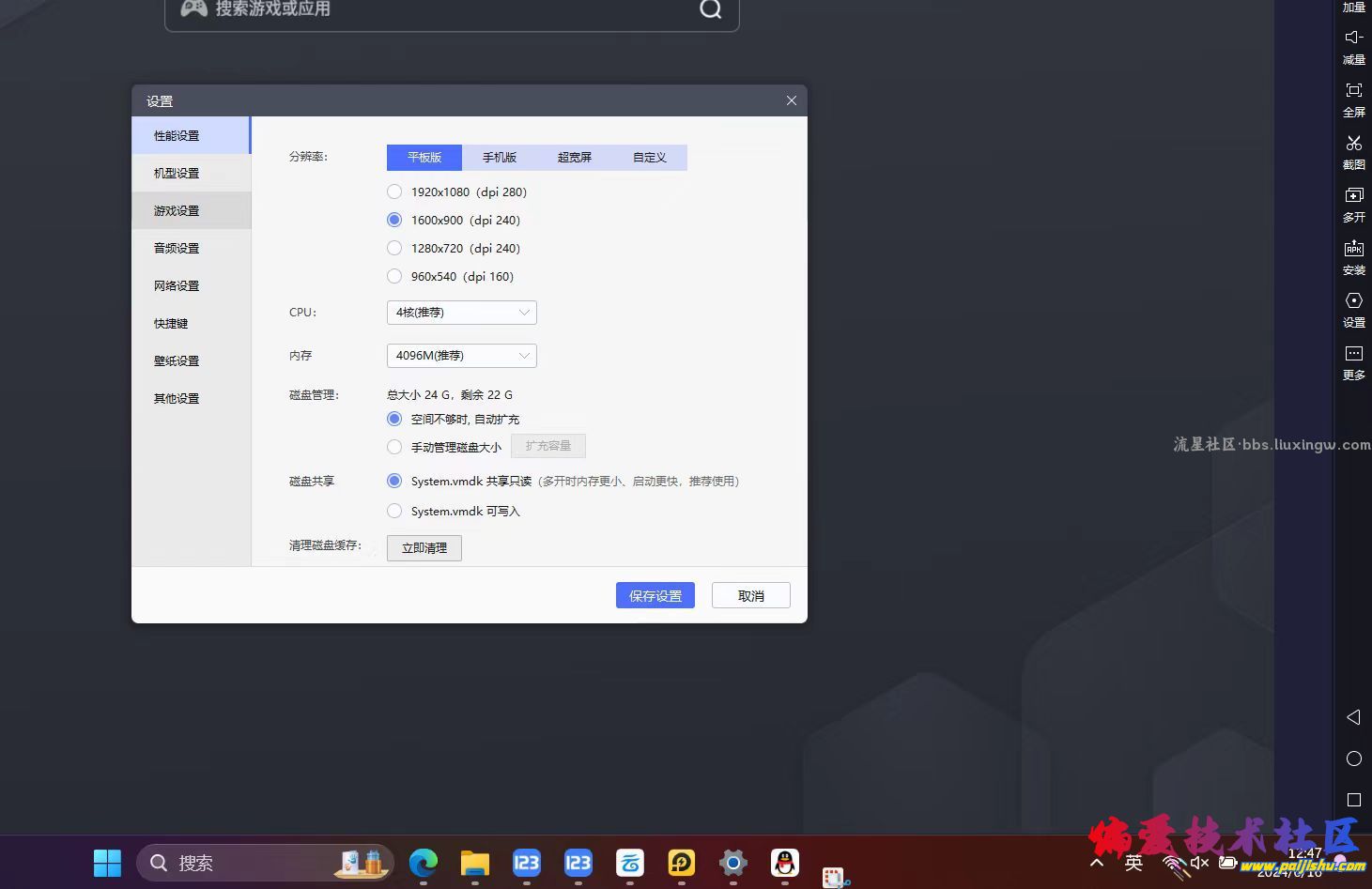The width and height of the screenshot is (1372, 889).
Task: Increase volume with the 加量 icon
Action: 1353,8
